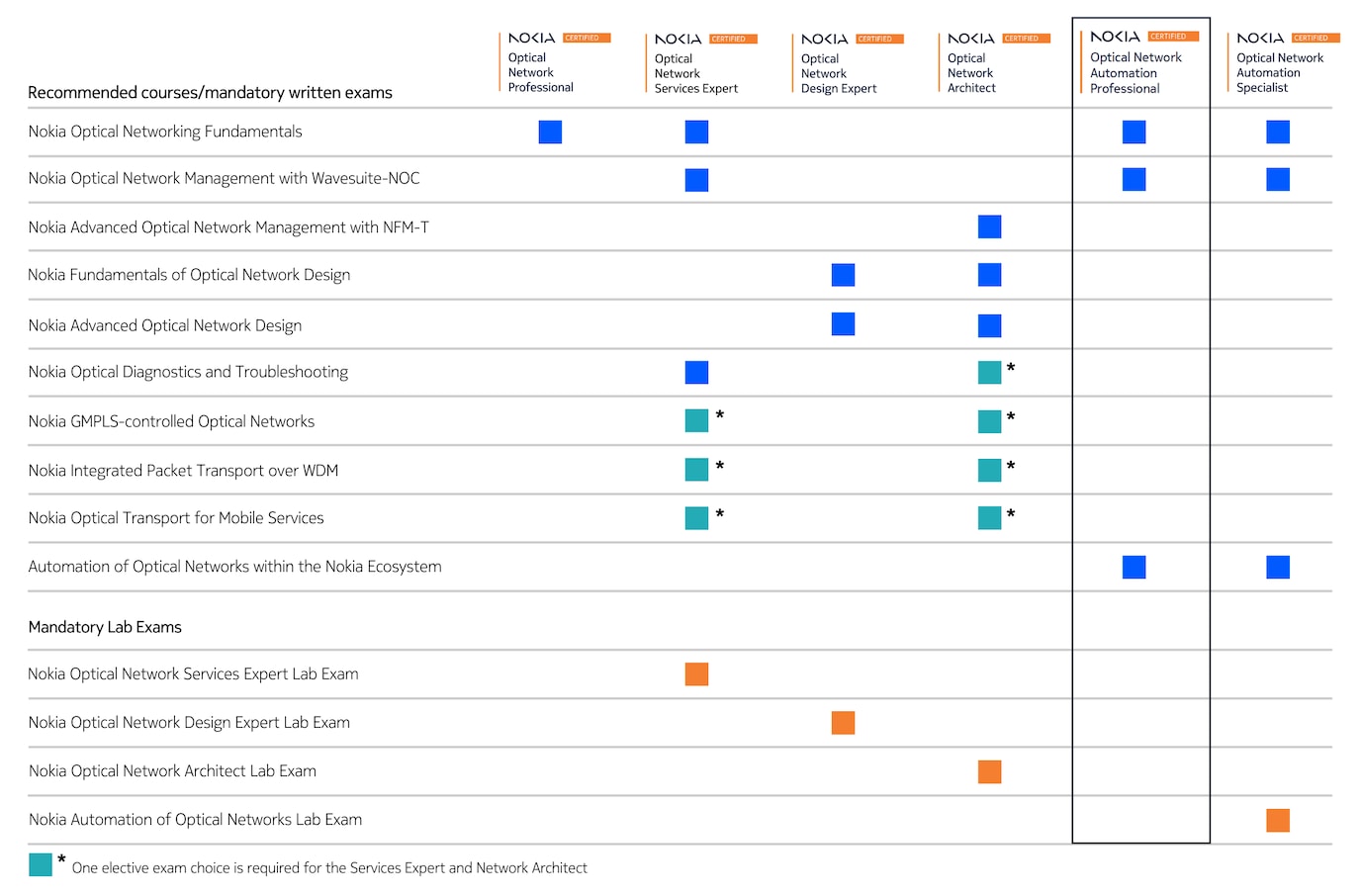Image resolution: width=1361 pixels, height=896 pixels.
Task: Click the Optical Network Services Expert Nokia logo
Action: [678, 38]
